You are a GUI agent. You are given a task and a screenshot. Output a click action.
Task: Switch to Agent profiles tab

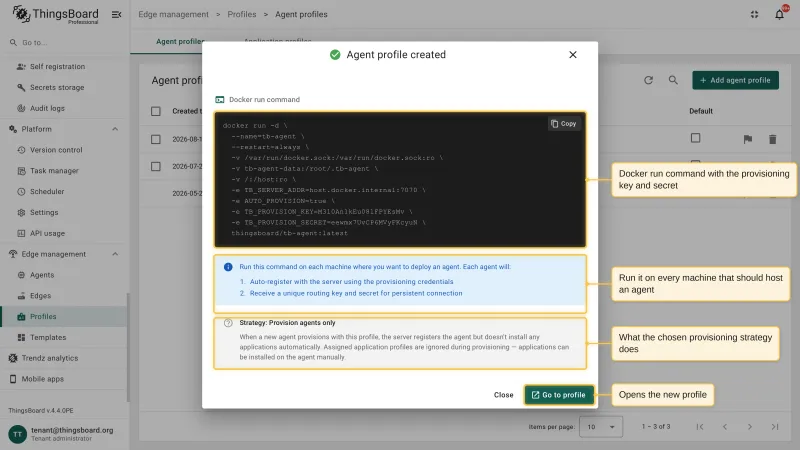[180, 41]
